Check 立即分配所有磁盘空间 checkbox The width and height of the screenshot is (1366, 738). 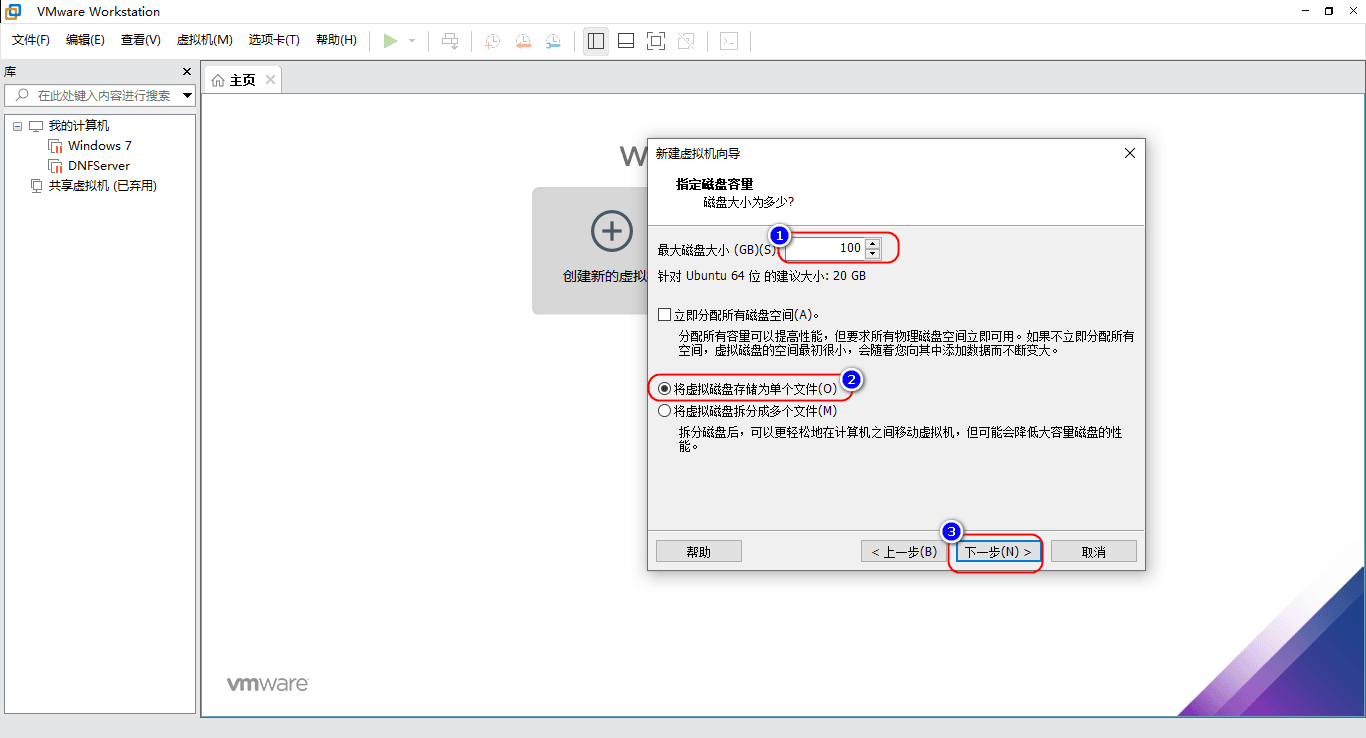[x=665, y=314]
